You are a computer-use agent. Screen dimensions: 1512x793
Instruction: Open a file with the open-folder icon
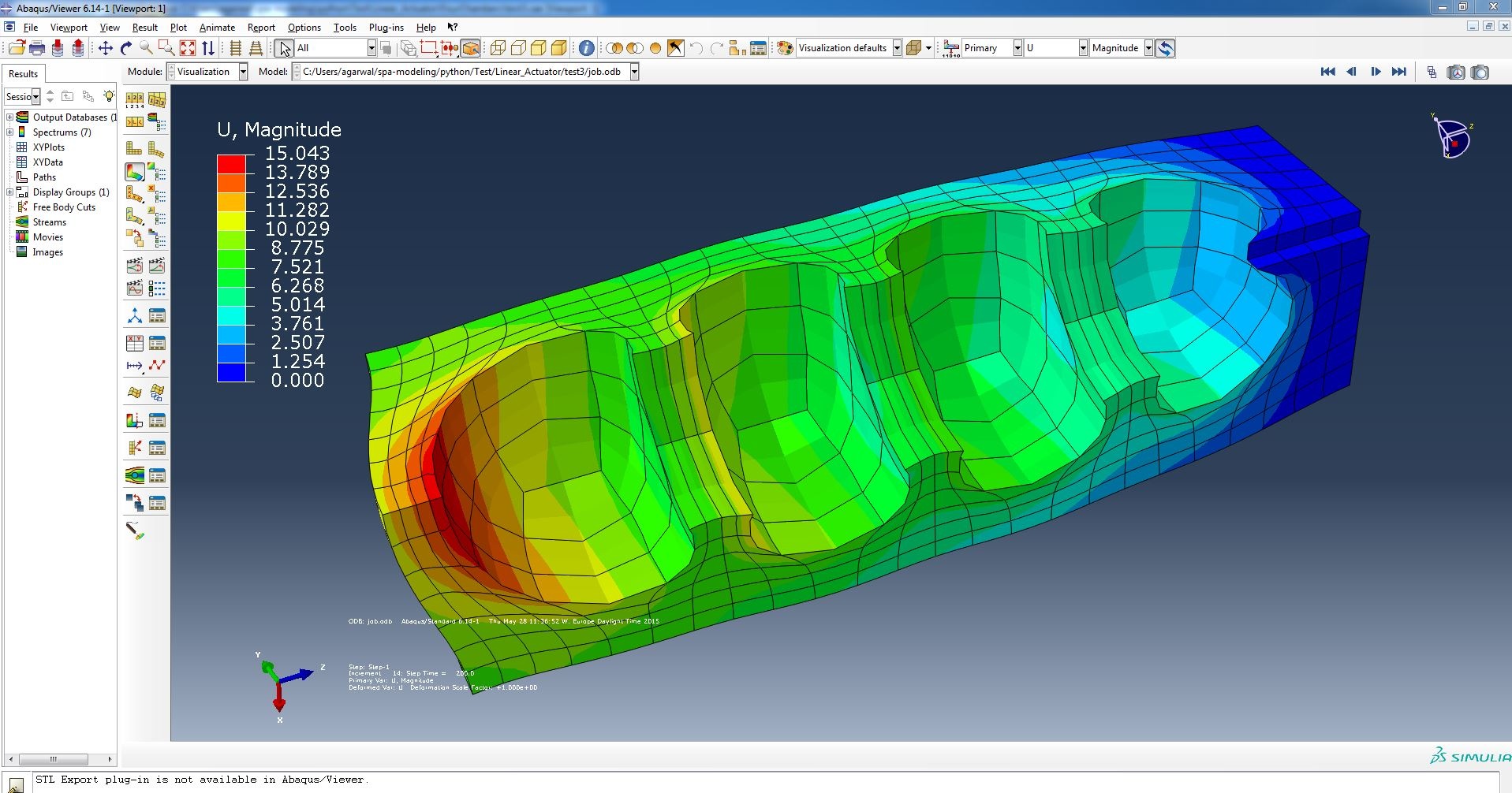point(17,48)
